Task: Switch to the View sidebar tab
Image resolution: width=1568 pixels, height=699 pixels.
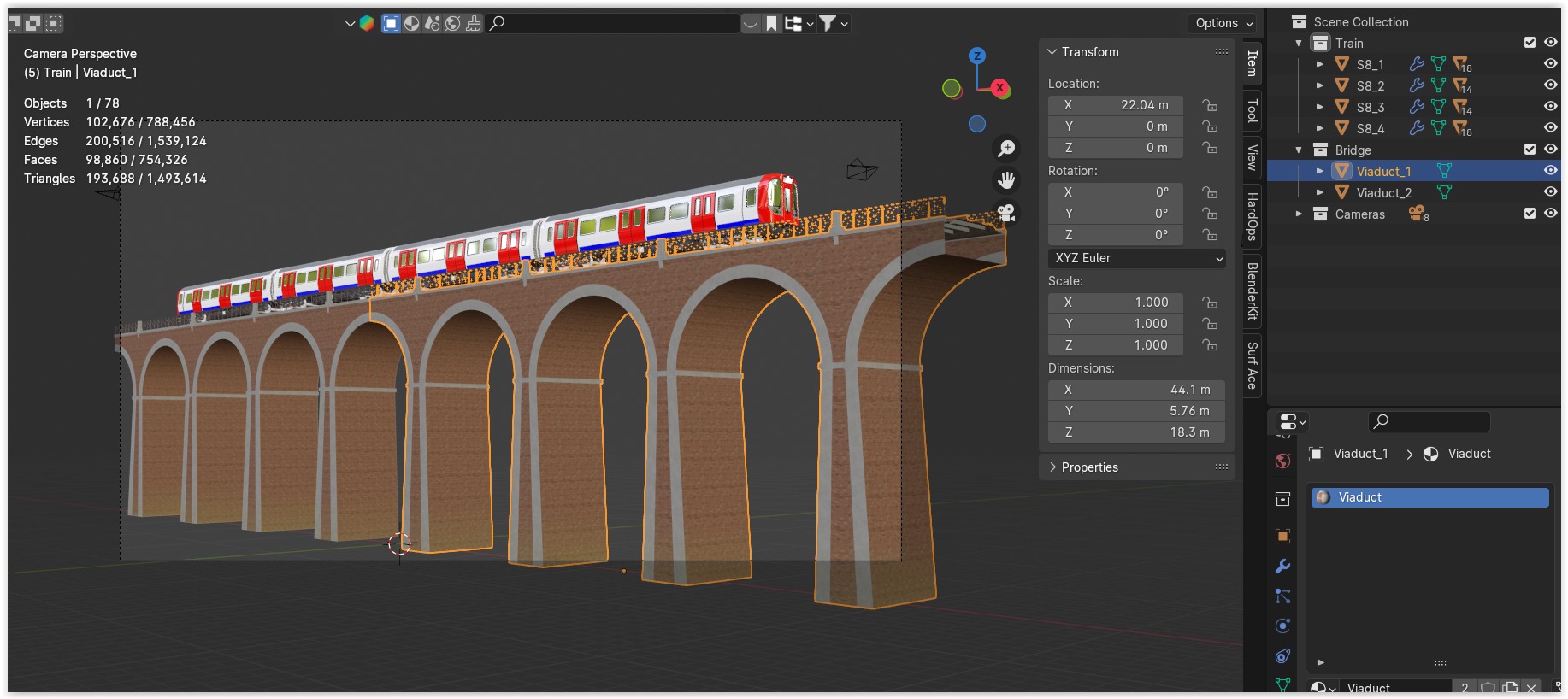Action: point(1252,157)
